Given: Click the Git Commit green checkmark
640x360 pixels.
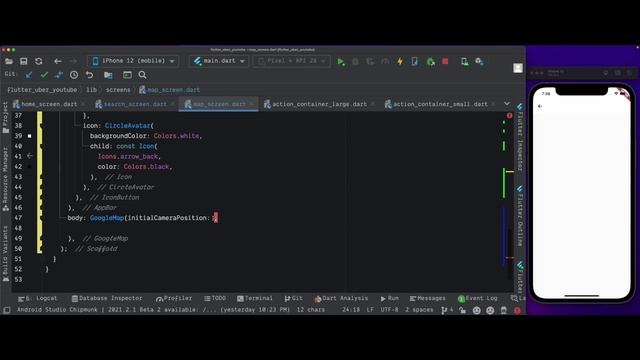Looking at the screenshot, I should click(x=44, y=75).
